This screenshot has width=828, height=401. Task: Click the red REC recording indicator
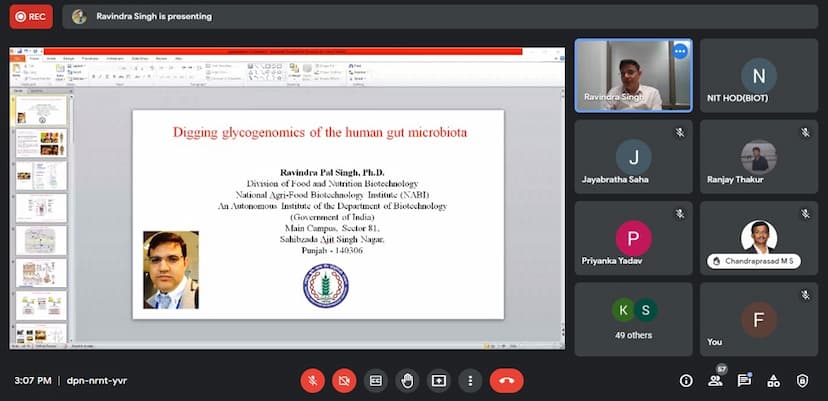30,16
